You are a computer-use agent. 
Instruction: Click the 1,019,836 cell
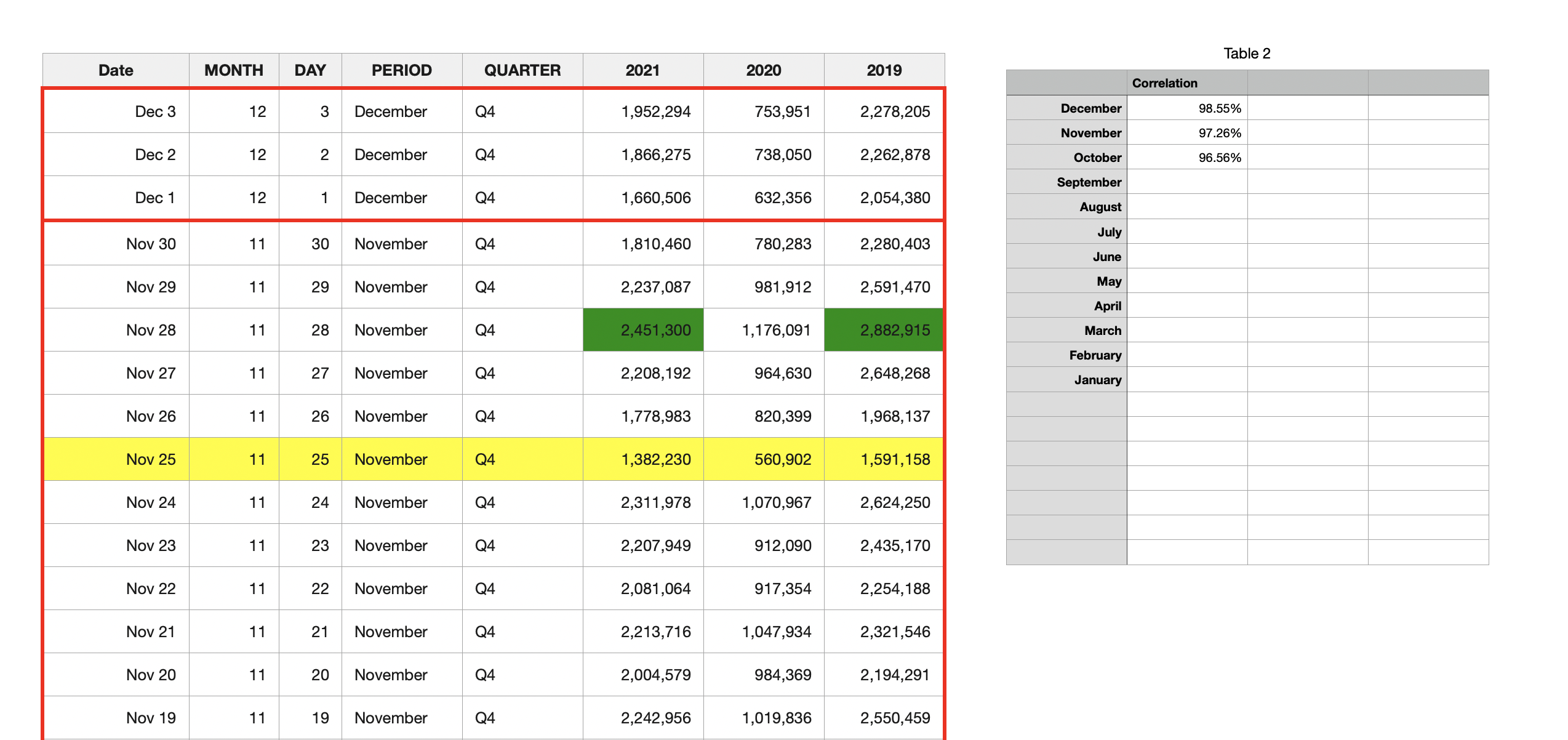[764, 718]
